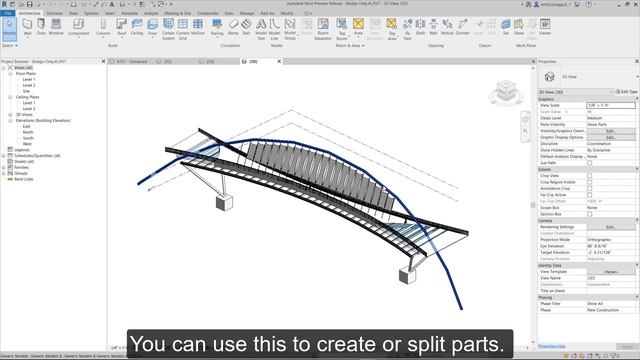Select the Dormer opening tool
The image size is (640, 360).
[462, 27]
